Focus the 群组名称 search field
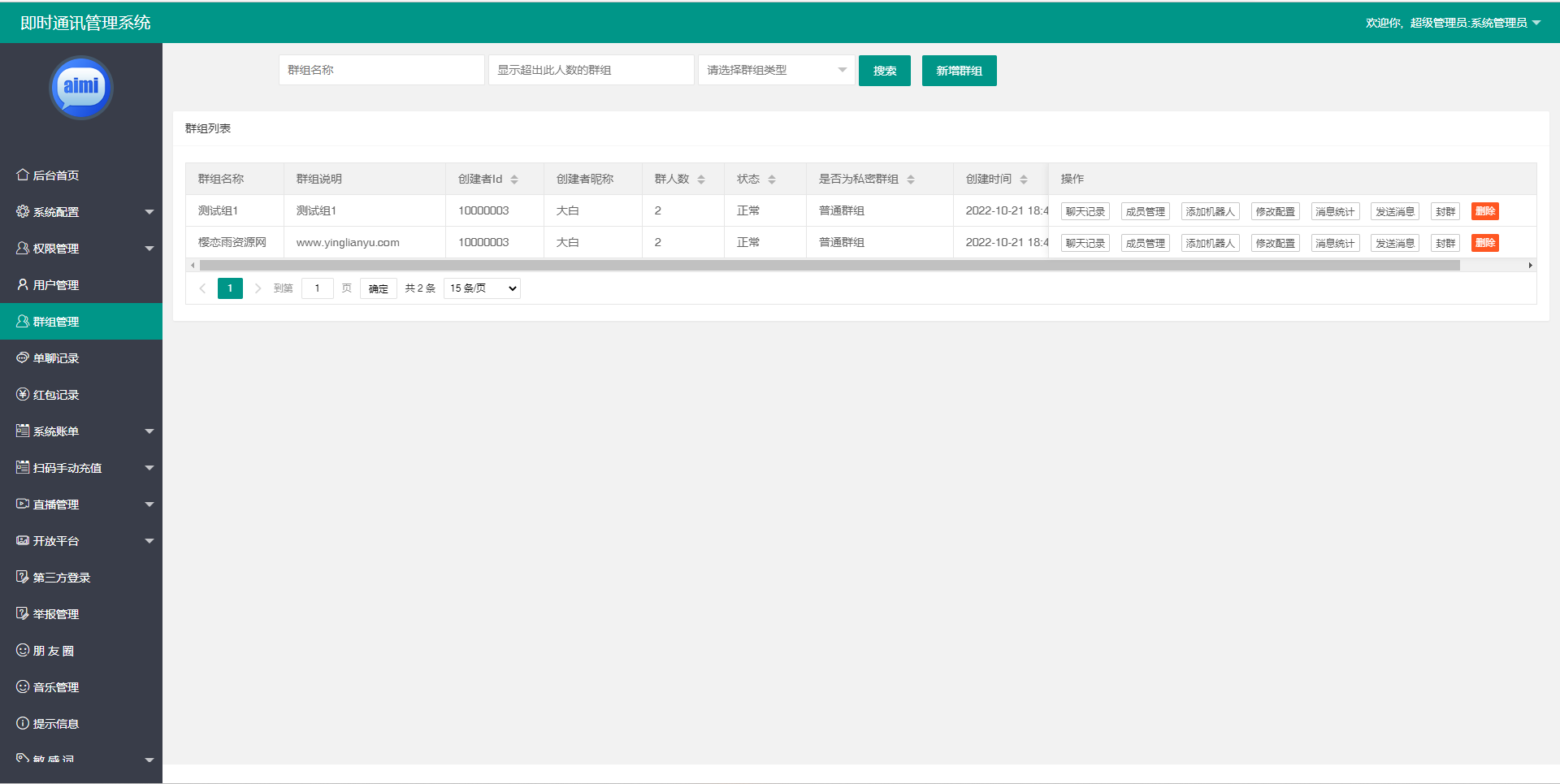 click(382, 70)
